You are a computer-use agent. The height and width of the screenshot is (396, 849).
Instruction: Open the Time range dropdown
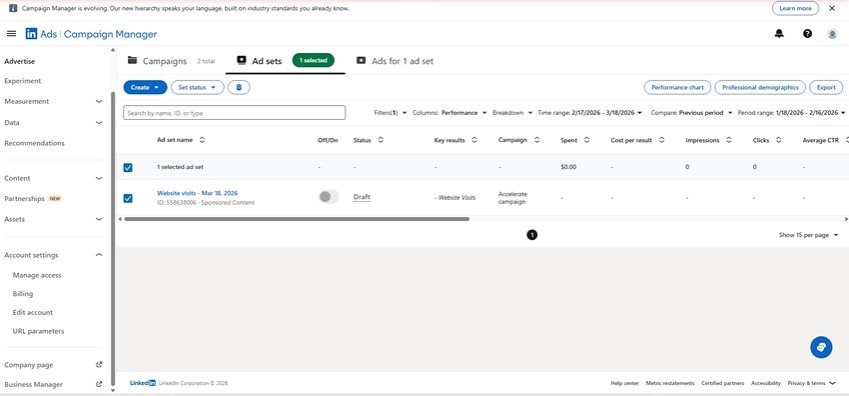click(590, 113)
